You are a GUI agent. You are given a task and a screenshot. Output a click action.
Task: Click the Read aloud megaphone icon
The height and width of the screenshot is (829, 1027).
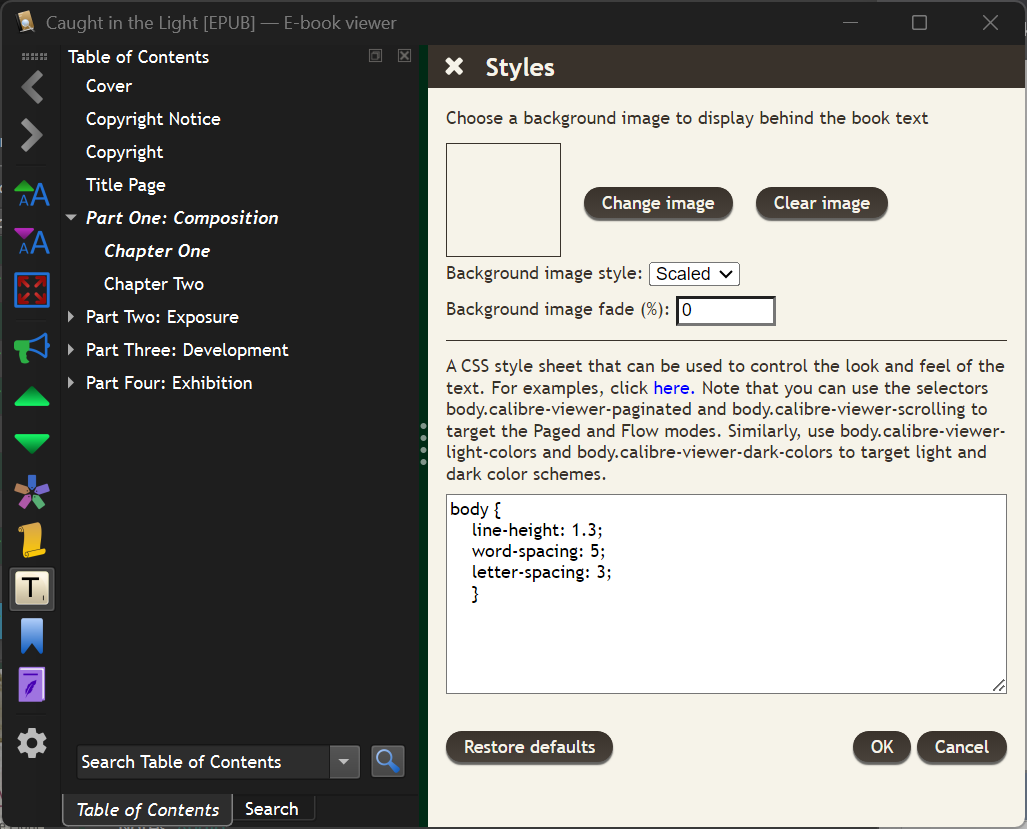point(32,348)
